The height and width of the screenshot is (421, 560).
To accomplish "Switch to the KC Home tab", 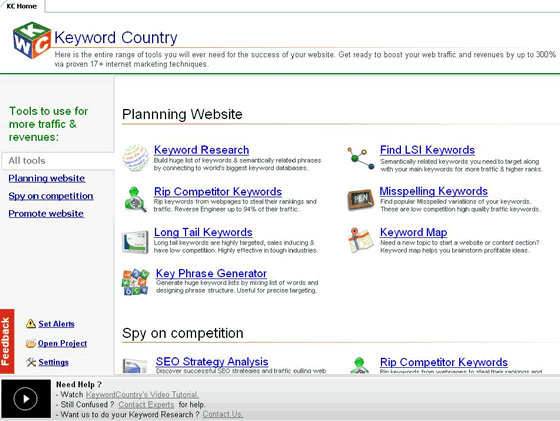I will point(22,6).
